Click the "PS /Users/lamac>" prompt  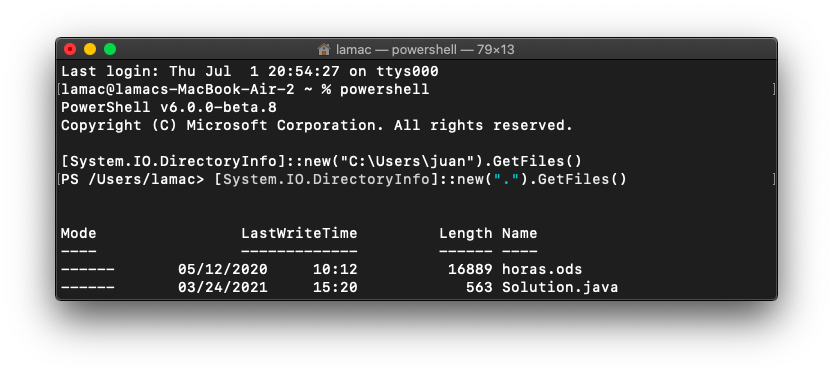point(132,180)
